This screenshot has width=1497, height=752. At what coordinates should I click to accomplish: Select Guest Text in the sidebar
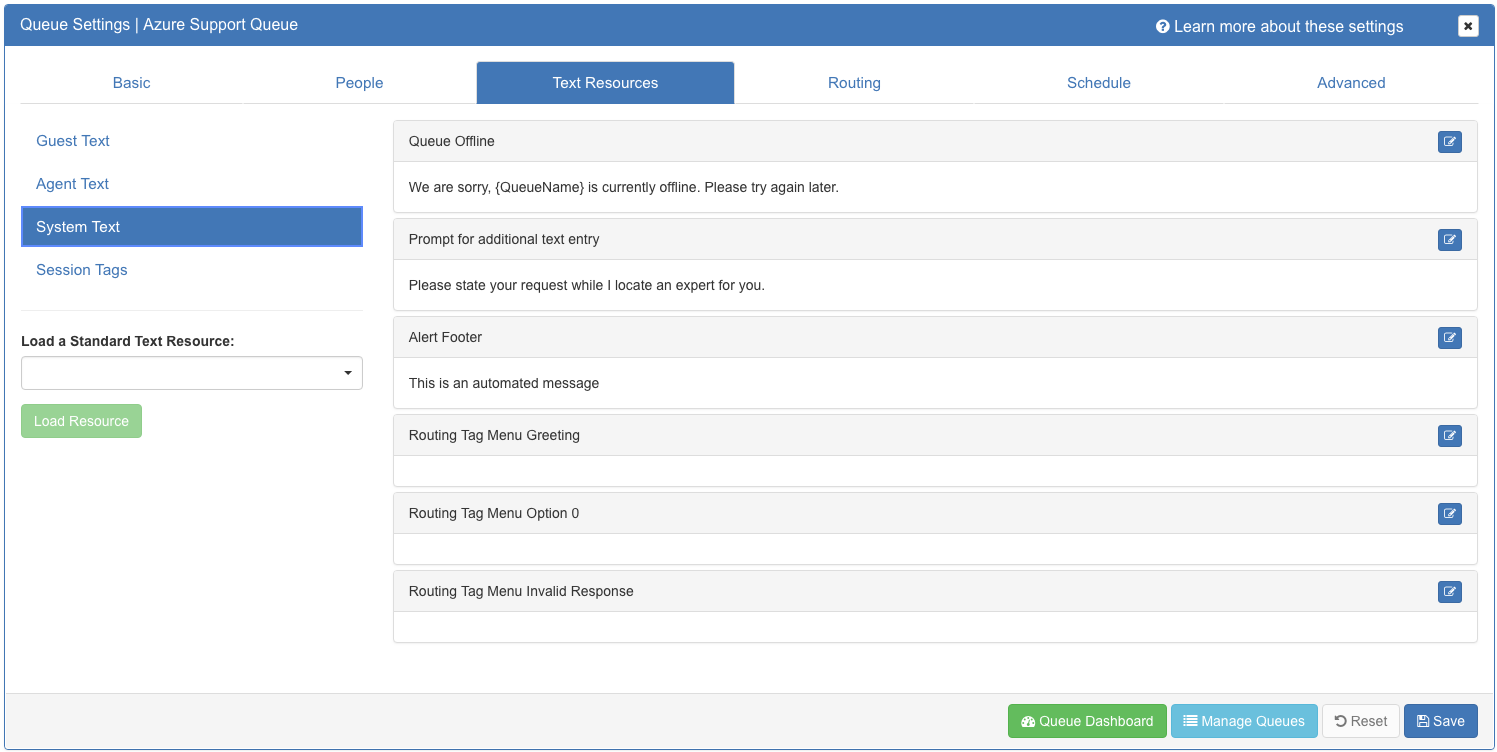point(192,141)
